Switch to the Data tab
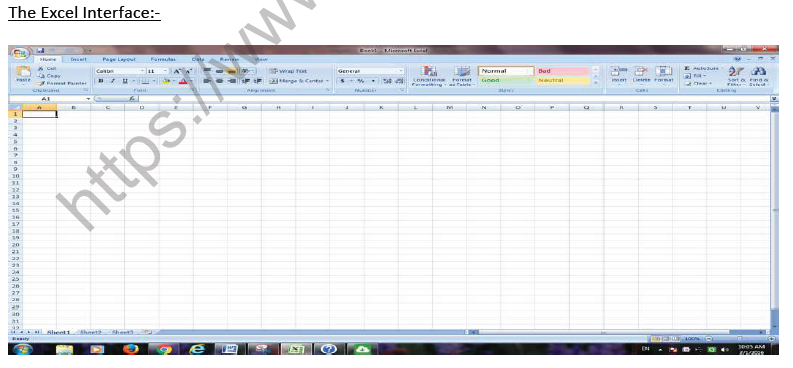 point(198,59)
